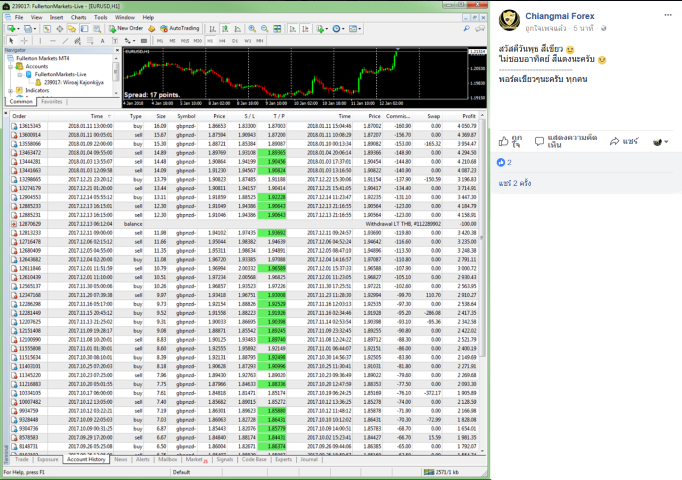This screenshot has height=480, width=682.
Task: Open the Chiangmai Forex page link
Action: tap(559, 16)
